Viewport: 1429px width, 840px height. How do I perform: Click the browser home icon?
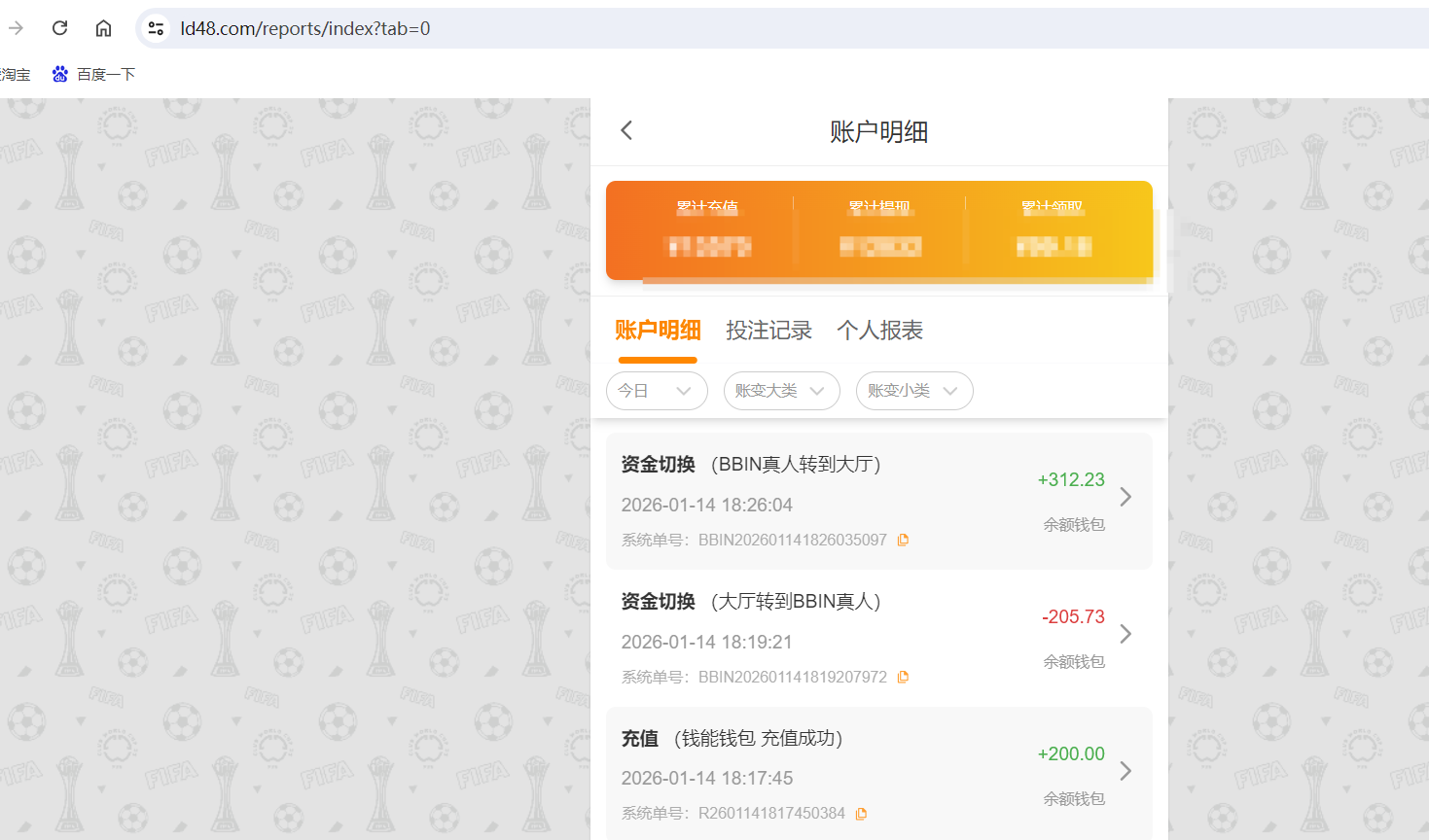coord(103,27)
